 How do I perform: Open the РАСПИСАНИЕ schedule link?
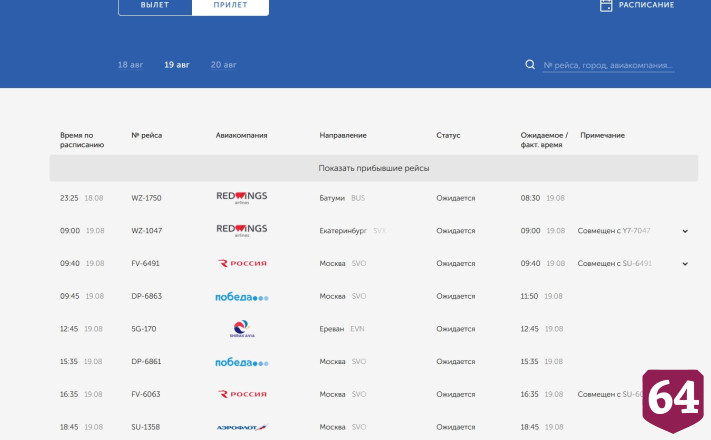coord(646,5)
